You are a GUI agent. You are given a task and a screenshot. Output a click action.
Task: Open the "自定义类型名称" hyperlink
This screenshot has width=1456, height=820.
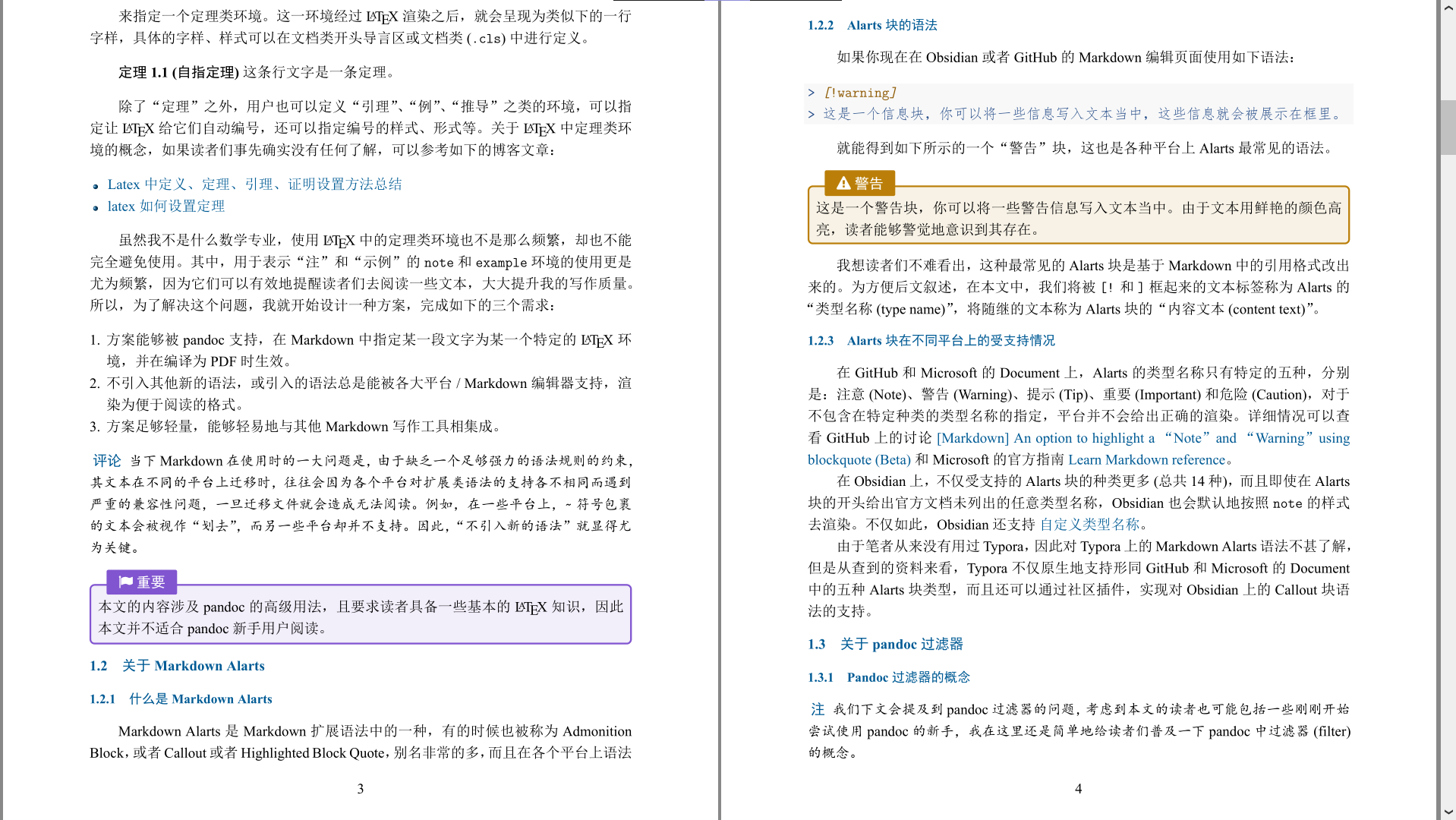[x=1091, y=524]
